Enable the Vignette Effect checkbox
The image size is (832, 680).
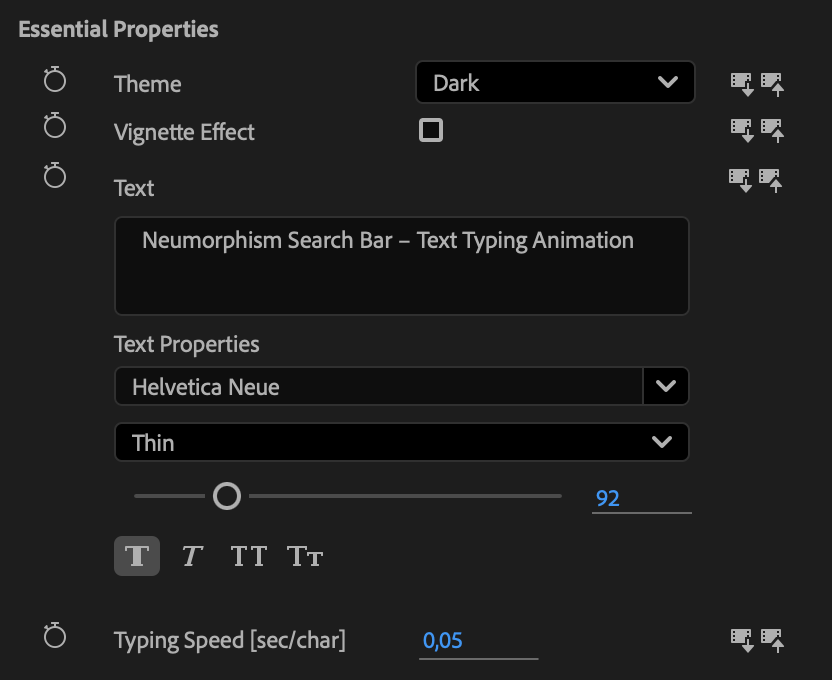pos(431,130)
